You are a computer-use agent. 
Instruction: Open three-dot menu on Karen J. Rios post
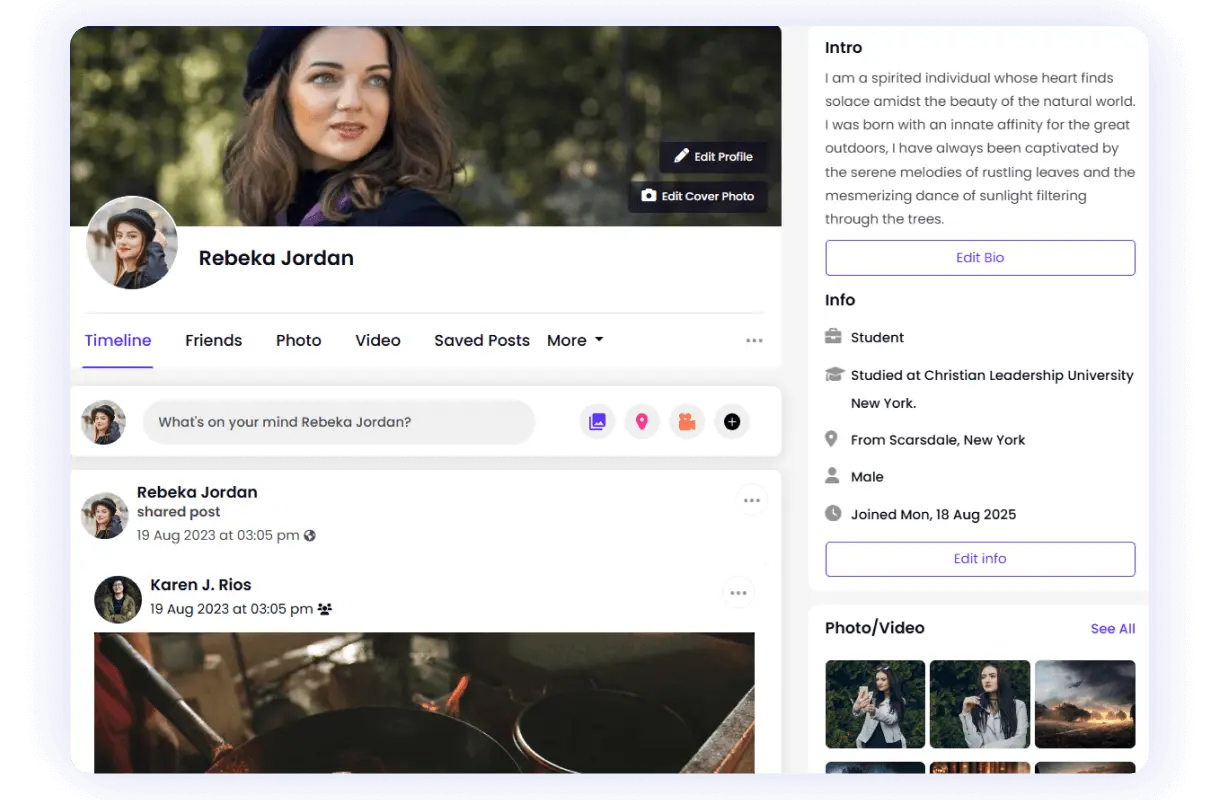point(738,593)
